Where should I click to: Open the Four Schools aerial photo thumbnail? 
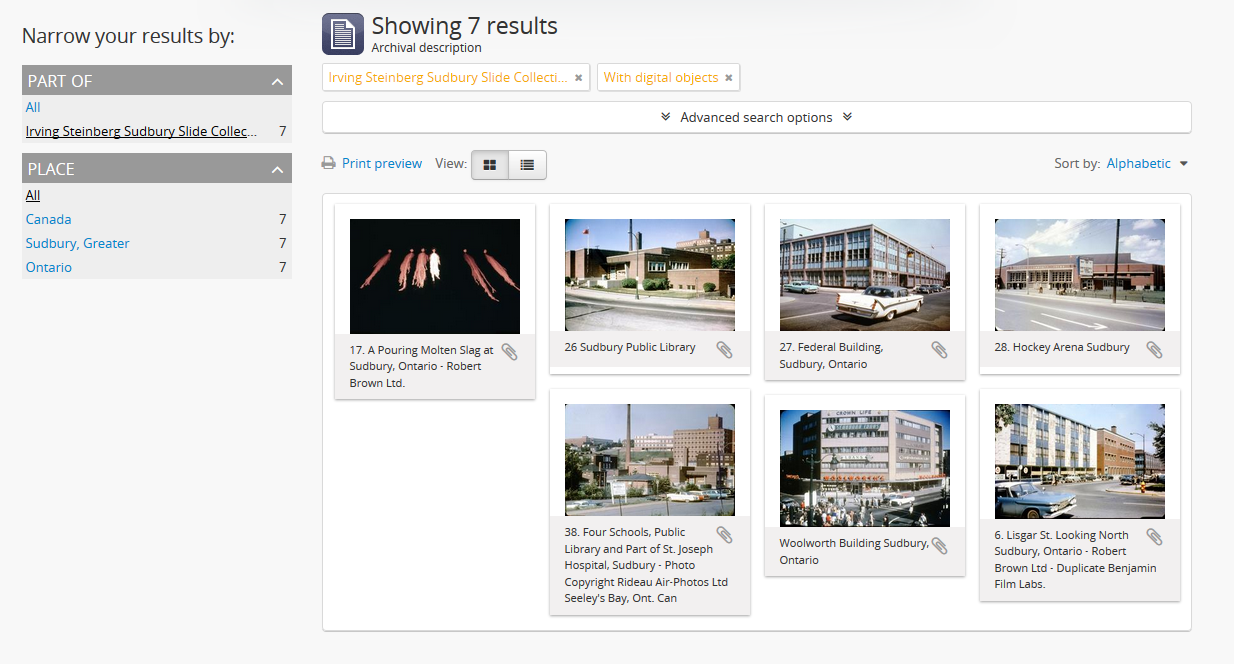point(649,460)
